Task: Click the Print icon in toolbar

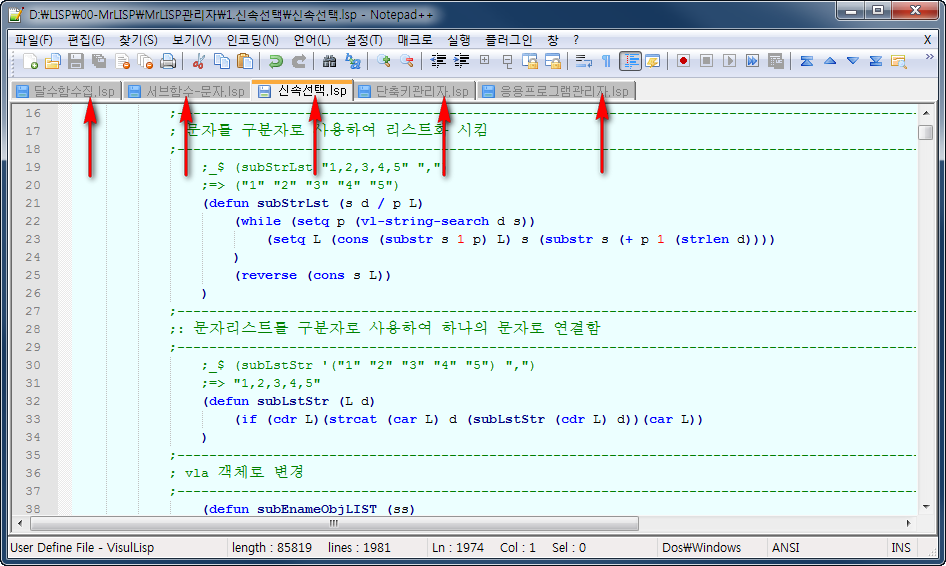Action: 168,61
